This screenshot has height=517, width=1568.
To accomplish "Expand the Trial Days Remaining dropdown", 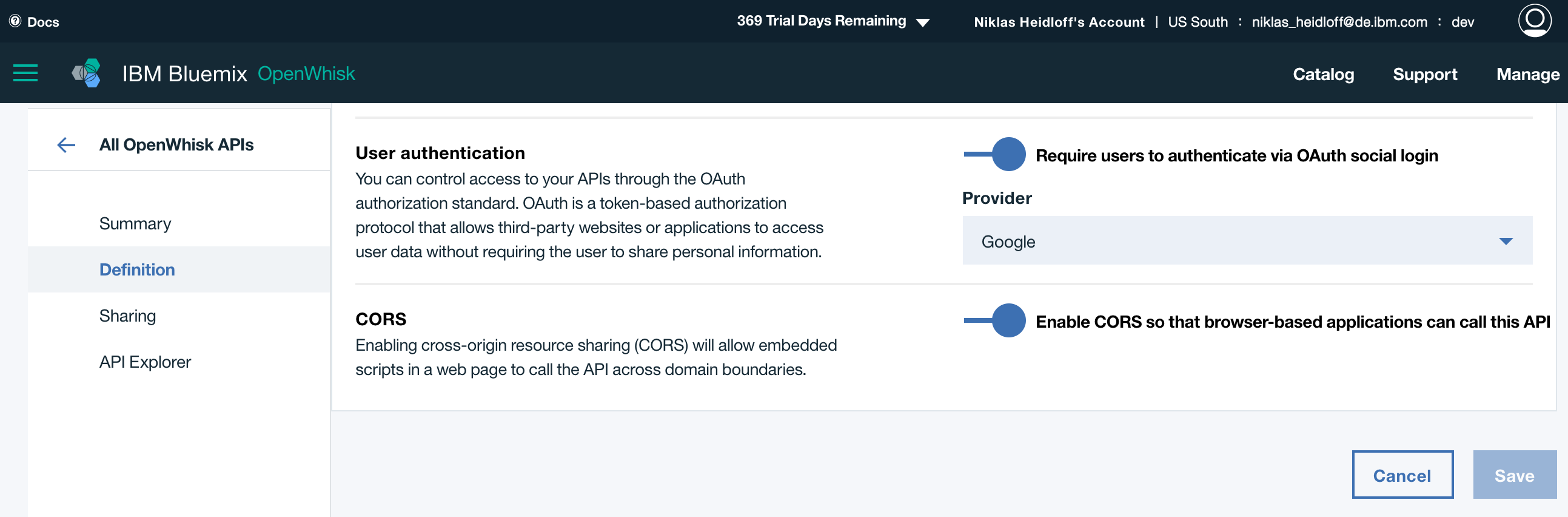I will [x=923, y=22].
